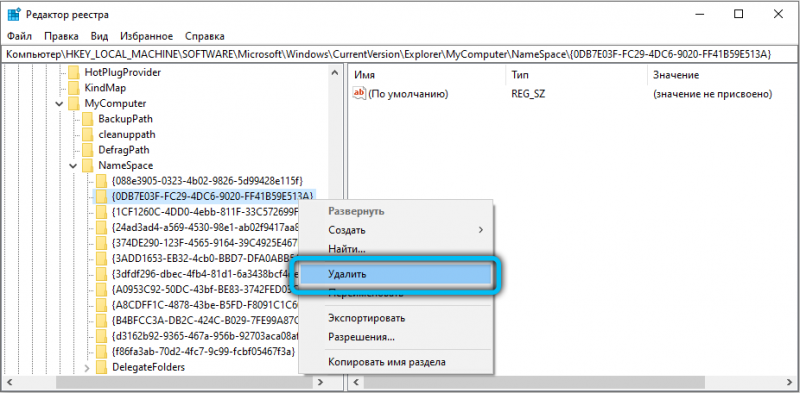Choose Создать in the context menu

(x=395, y=230)
